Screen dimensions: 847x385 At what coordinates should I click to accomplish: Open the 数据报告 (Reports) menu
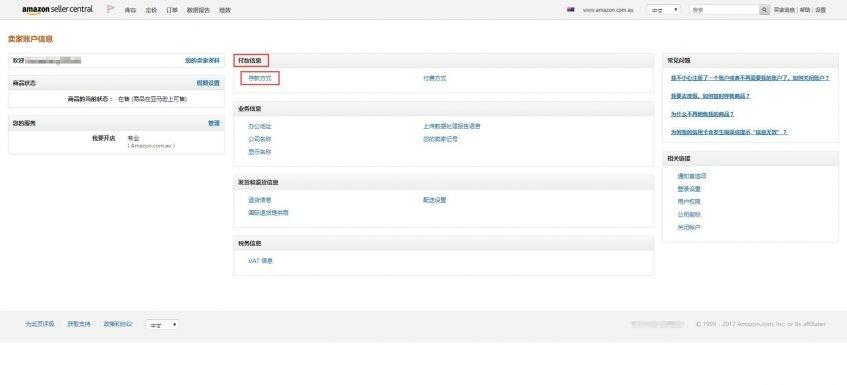click(198, 10)
